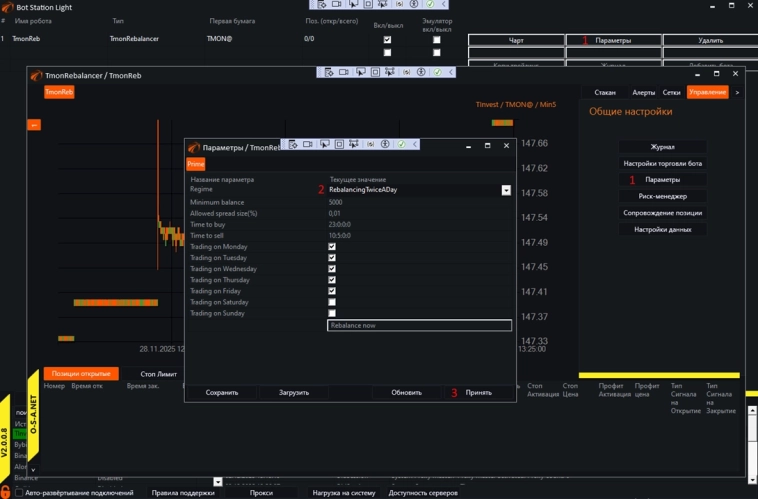Screen dimensions: 758x499
Task: Open the Regime dropdown list
Action: coord(506,190)
